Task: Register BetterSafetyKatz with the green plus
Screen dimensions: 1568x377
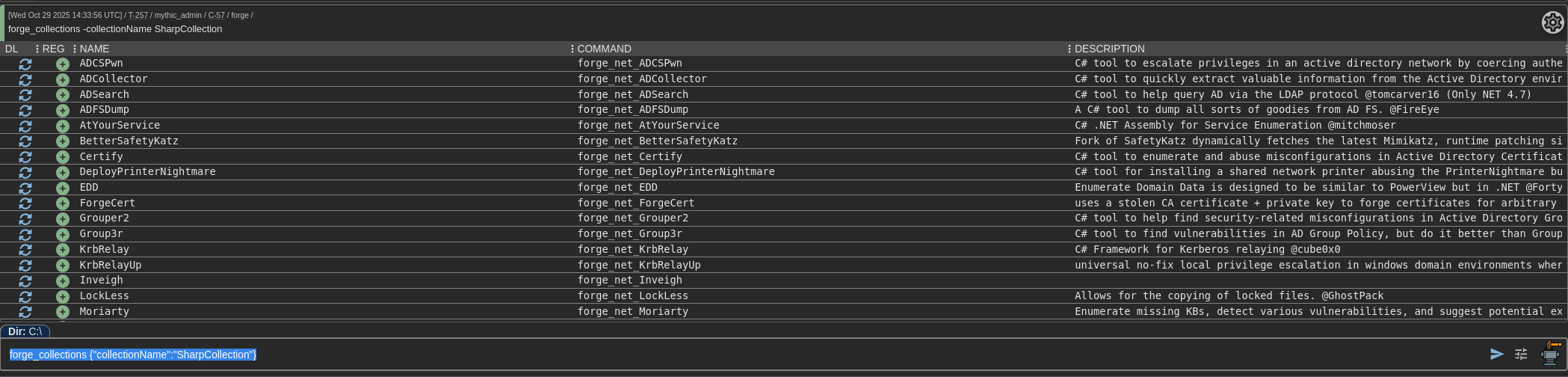Action: pos(63,141)
